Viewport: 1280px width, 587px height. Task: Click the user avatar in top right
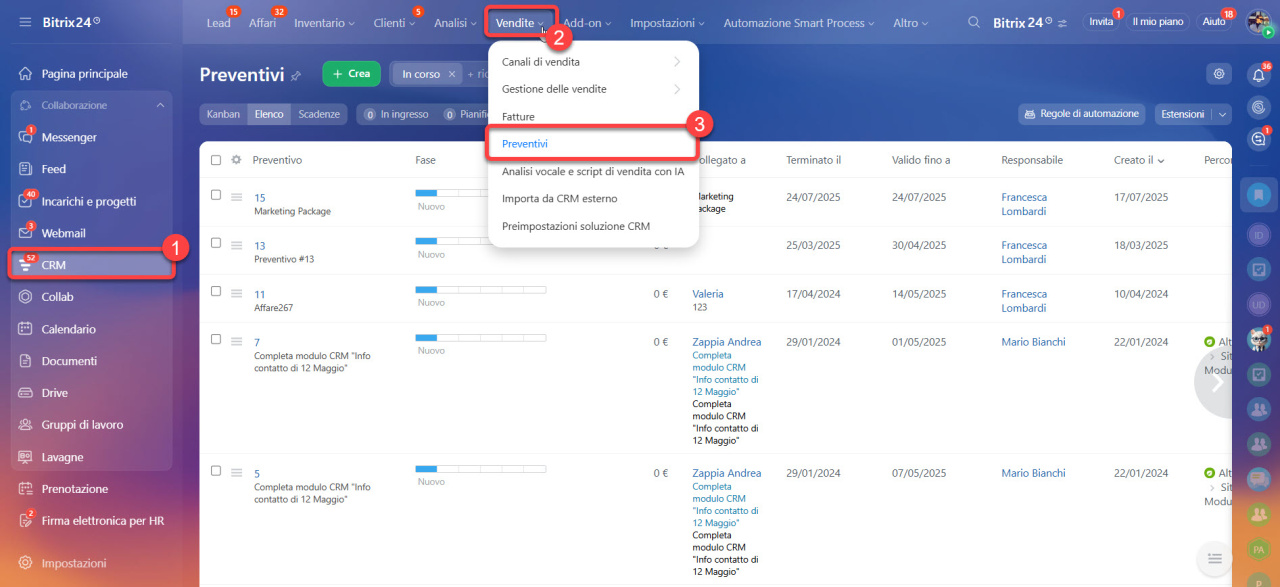[1258, 22]
